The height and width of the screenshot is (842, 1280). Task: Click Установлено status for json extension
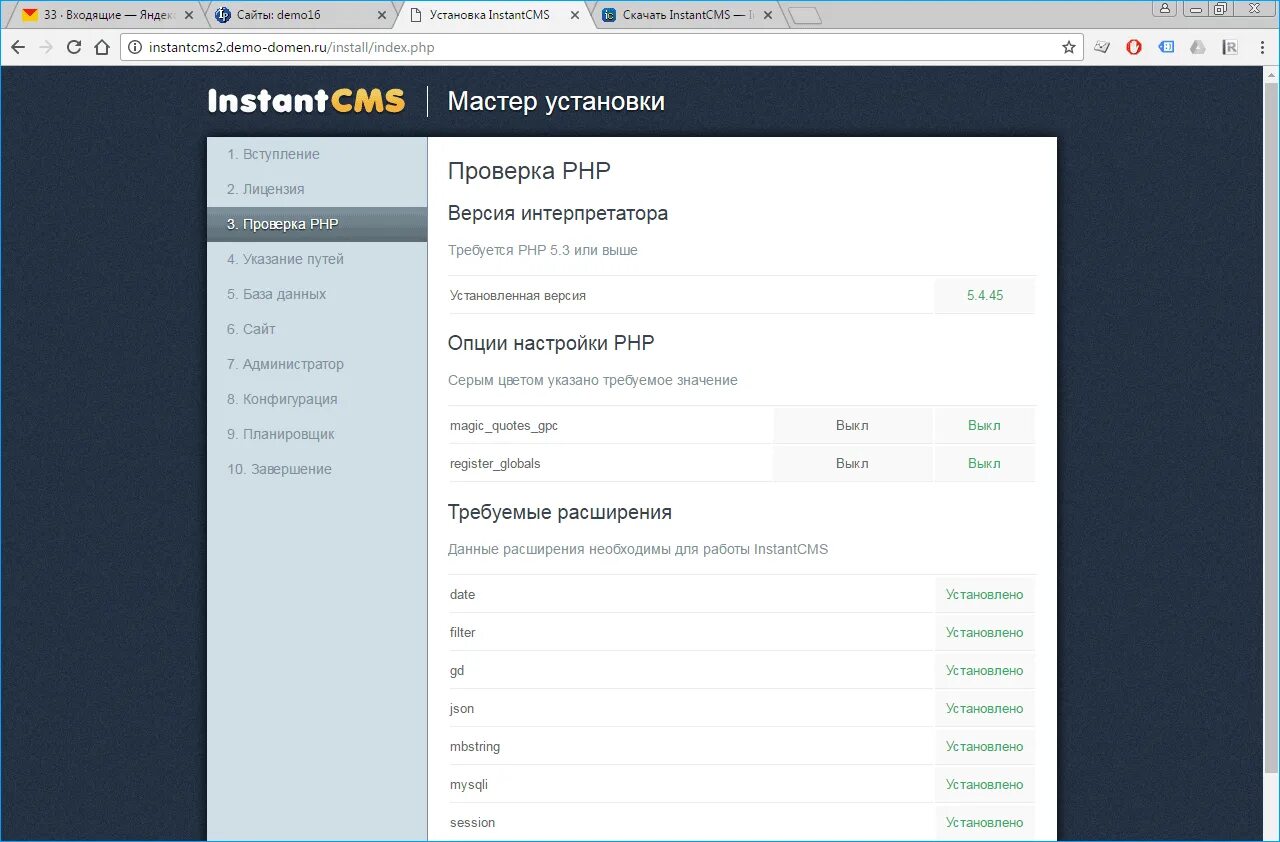[985, 708]
